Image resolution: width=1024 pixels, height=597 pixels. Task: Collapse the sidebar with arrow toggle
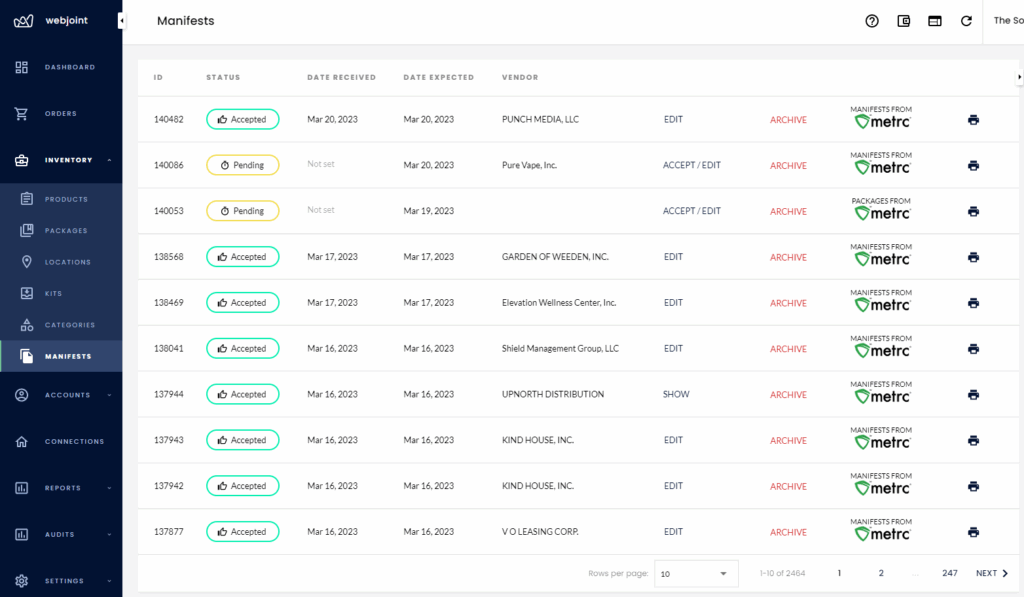tap(122, 21)
